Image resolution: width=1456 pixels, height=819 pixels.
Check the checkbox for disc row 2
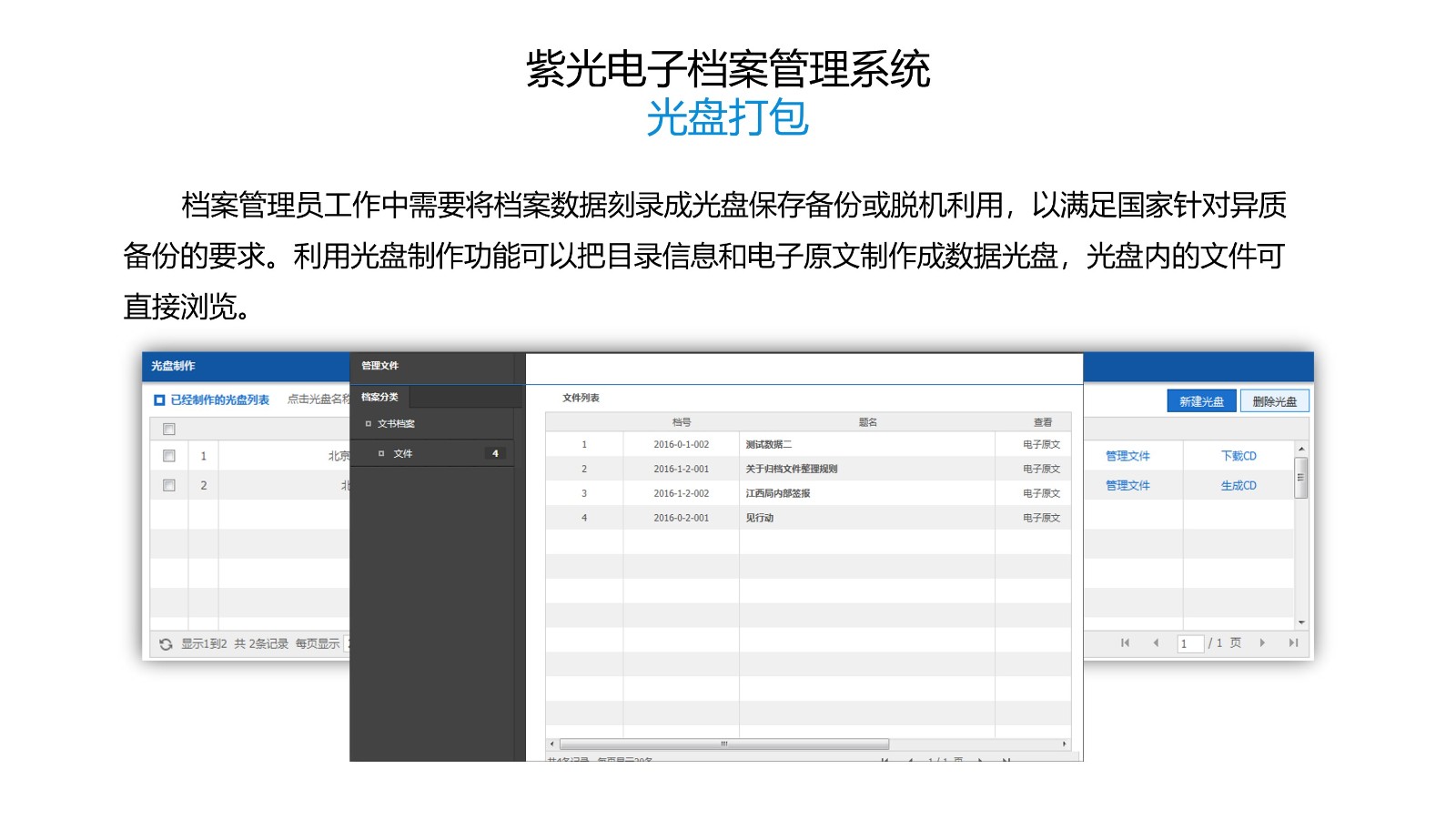[169, 485]
